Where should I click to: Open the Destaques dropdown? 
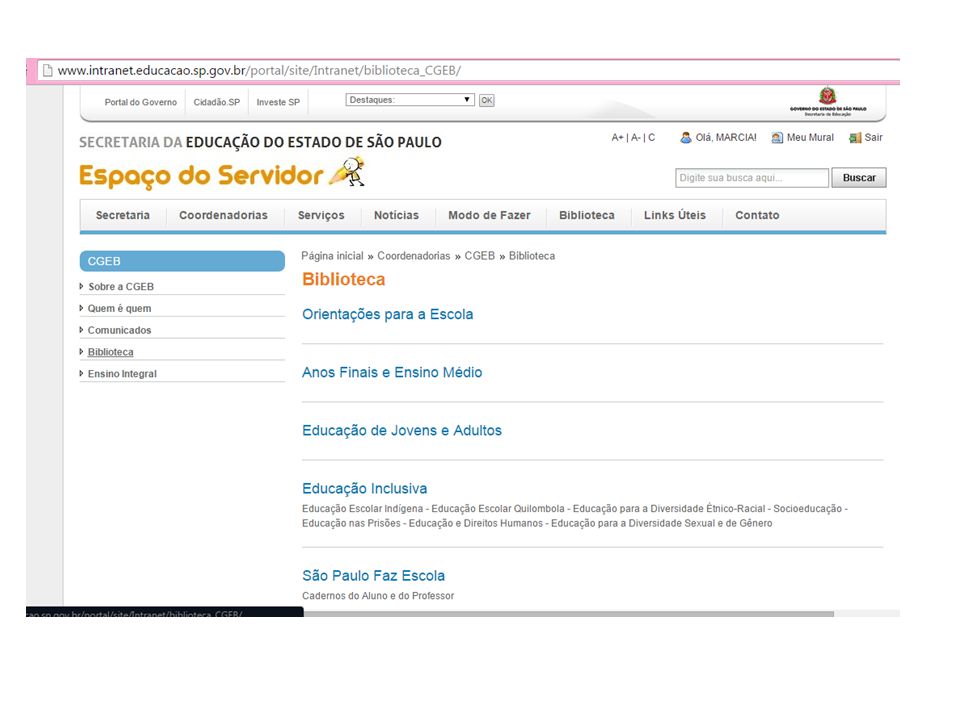pos(410,100)
